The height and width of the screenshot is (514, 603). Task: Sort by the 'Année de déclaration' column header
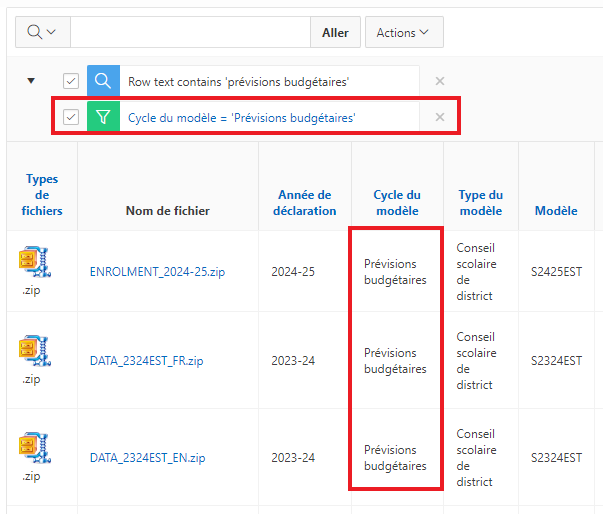tap(304, 203)
